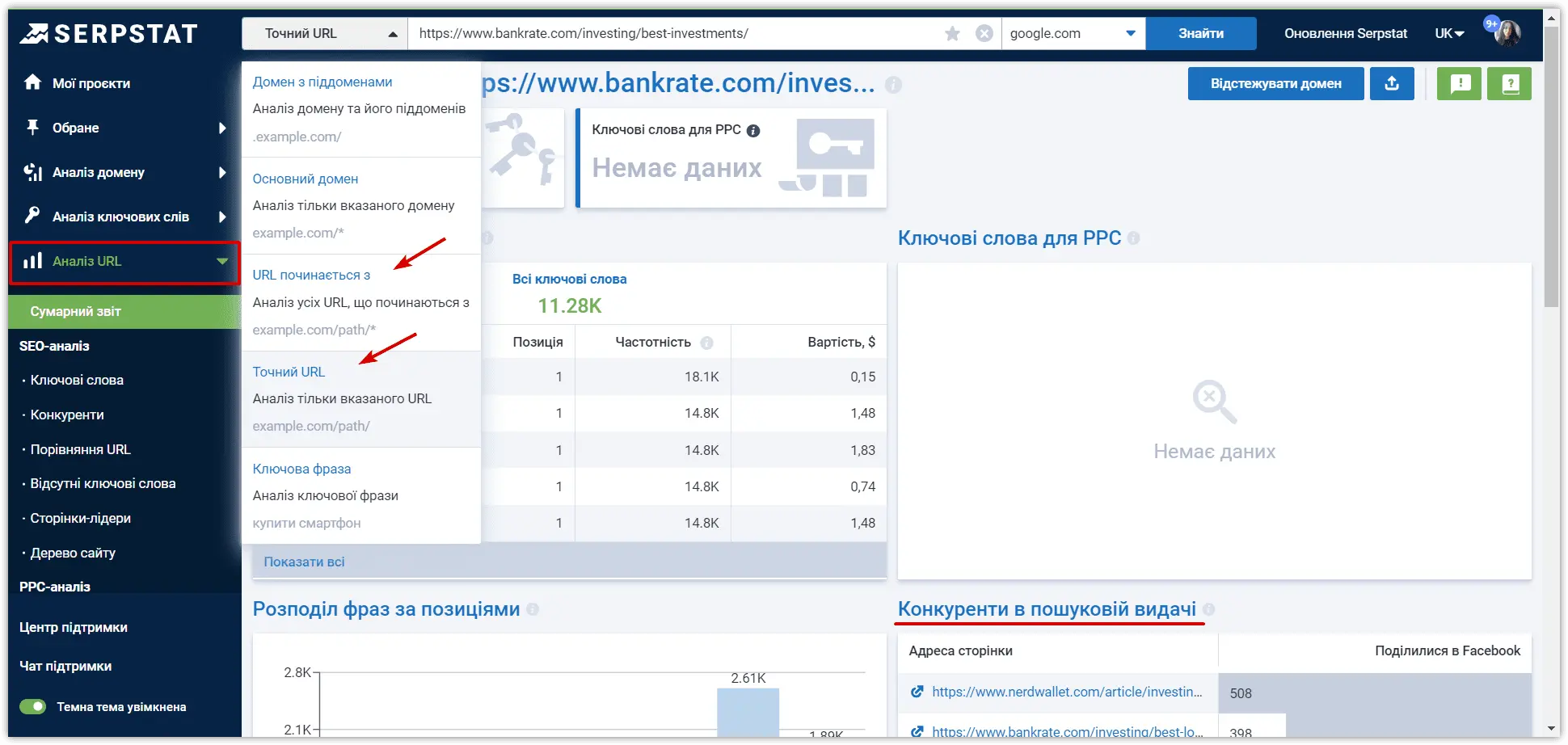This screenshot has height=745, width=1568.
Task: Click the export upload icon button
Action: point(1392,83)
